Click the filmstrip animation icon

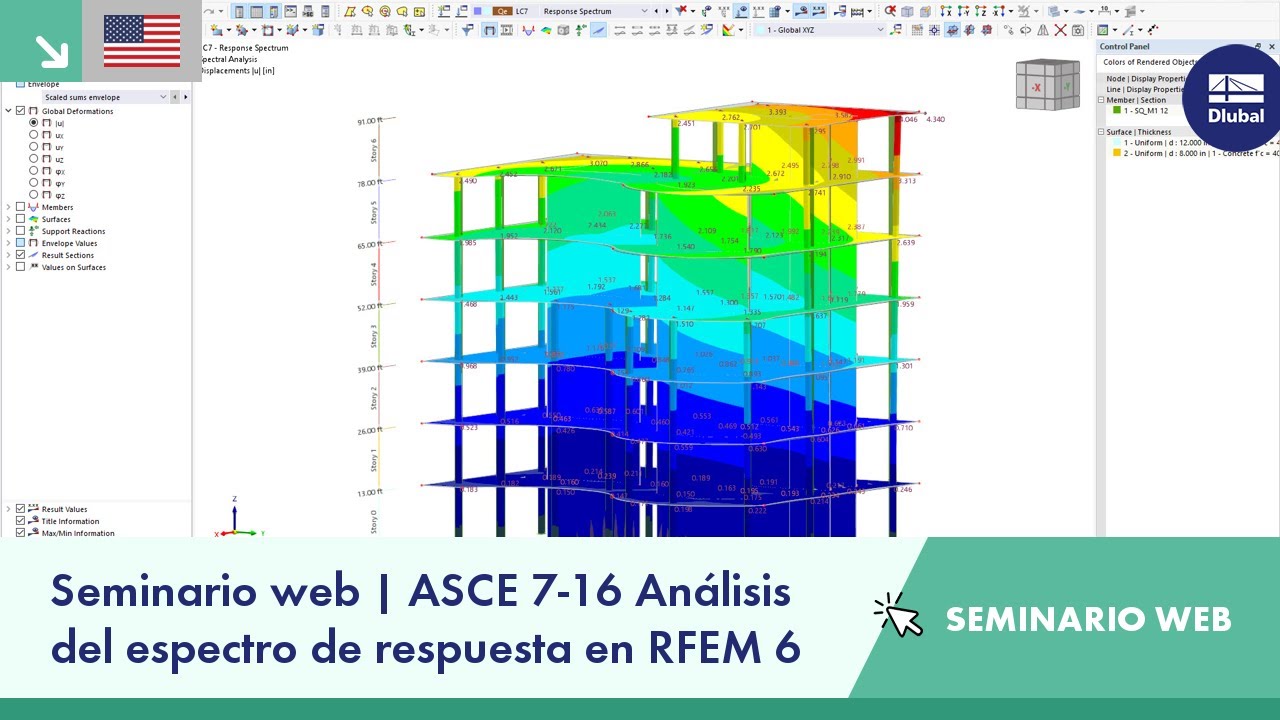507,30
